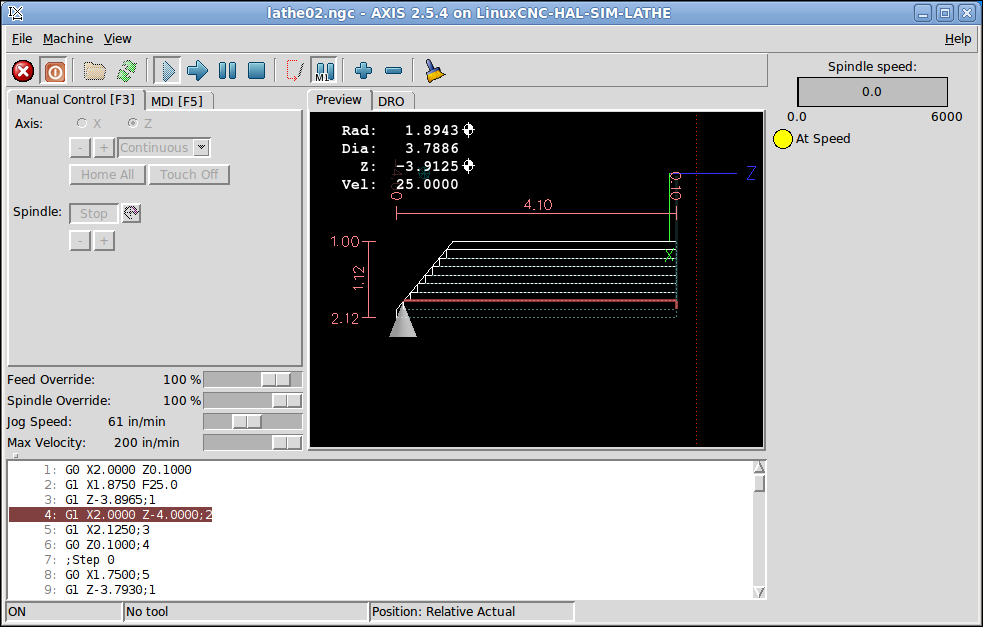This screenshot has width=983, height=627.
Task: Jog axis positive with plus button
Action: [x=104, y=147]
